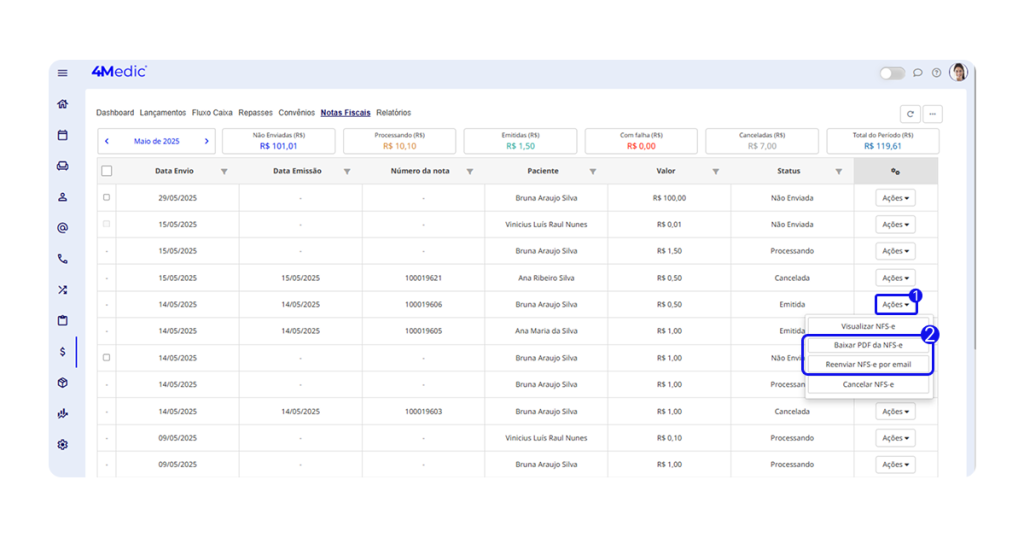Switch to the Convênios tab

tap(296, 113)
